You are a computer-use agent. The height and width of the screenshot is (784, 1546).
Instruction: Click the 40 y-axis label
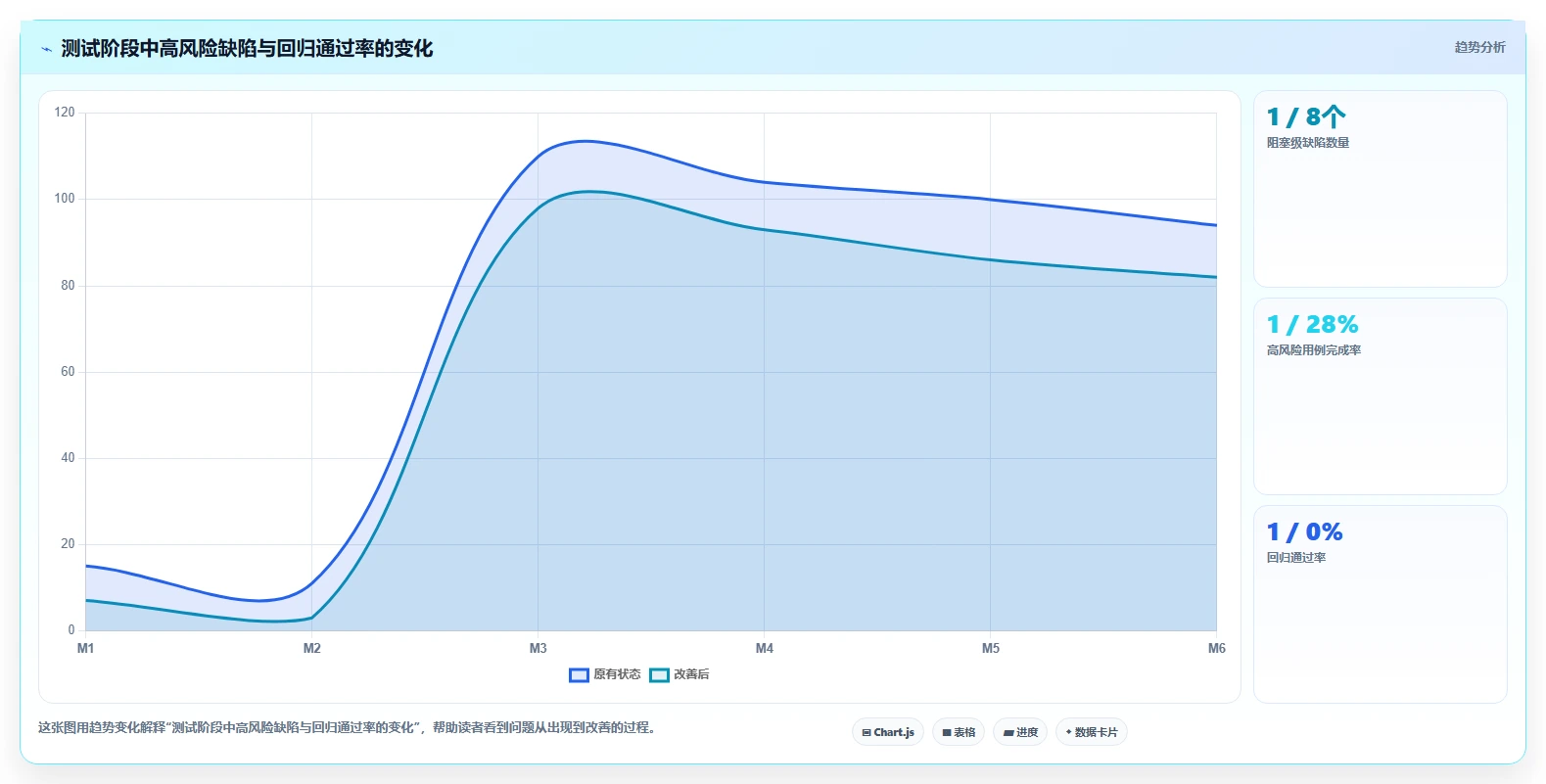(68, 458)
